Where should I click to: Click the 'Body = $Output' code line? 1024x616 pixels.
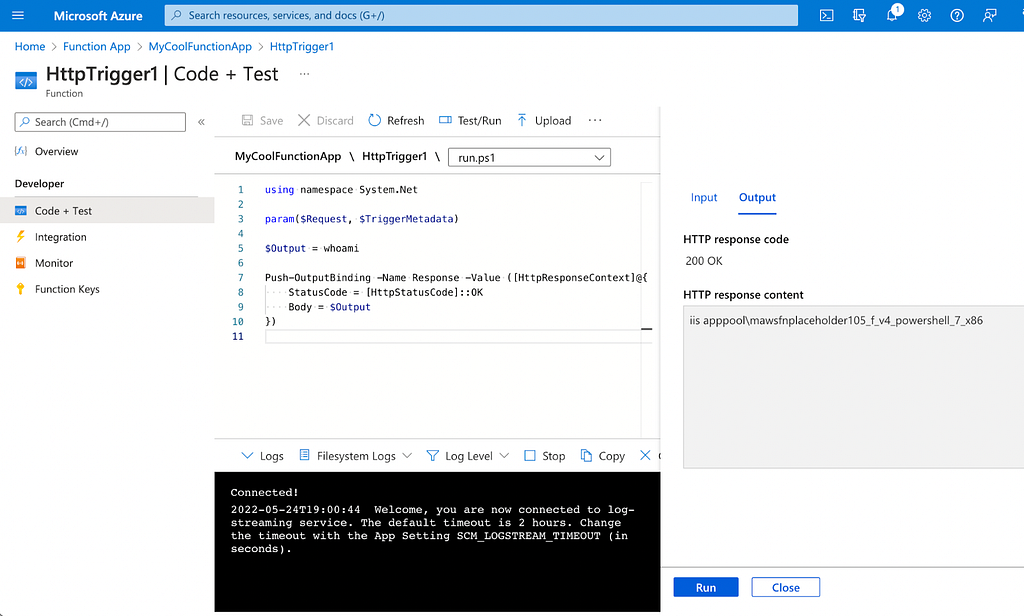pyautogui.click(x=329, y=307)
